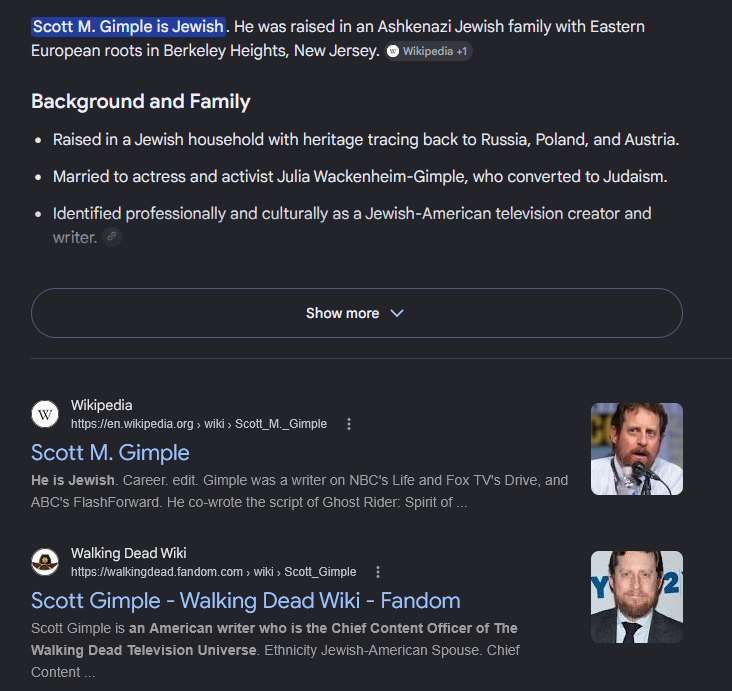Viewport: 732px width, 691px height.
Task: Click the Wikipedia result thumbnail photo
Action: (637, 449)
